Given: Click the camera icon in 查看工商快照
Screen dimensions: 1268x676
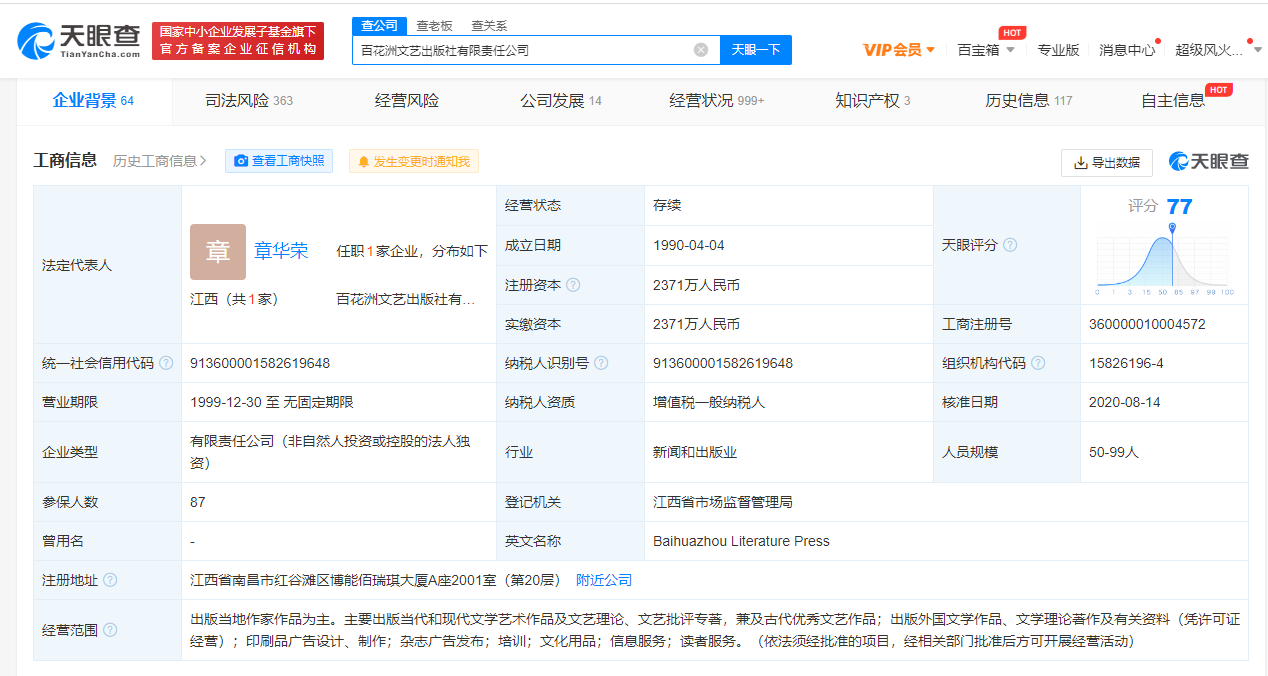Looking at the screenshot, I should point(240,161).
